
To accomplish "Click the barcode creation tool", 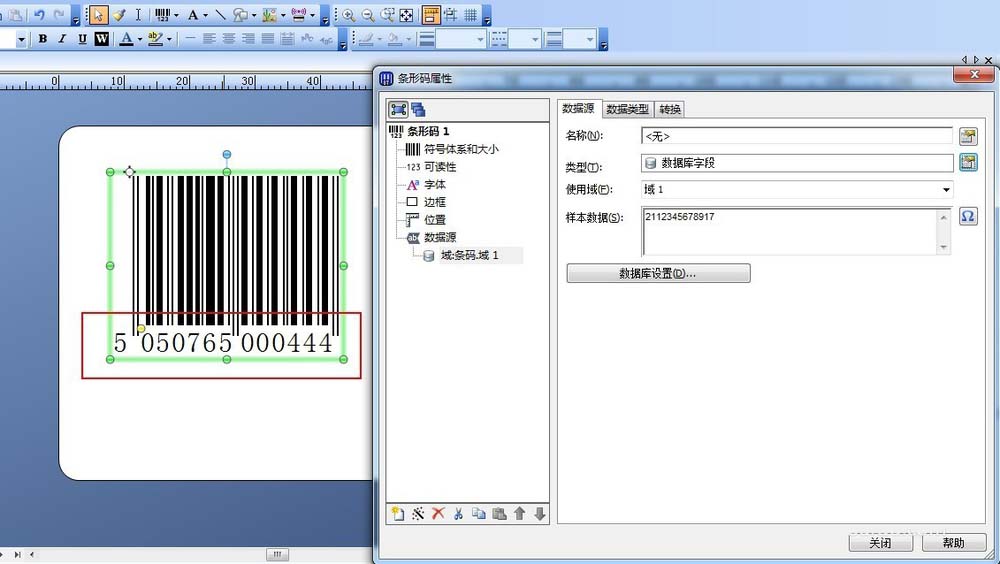I will [x=163, y=15].
